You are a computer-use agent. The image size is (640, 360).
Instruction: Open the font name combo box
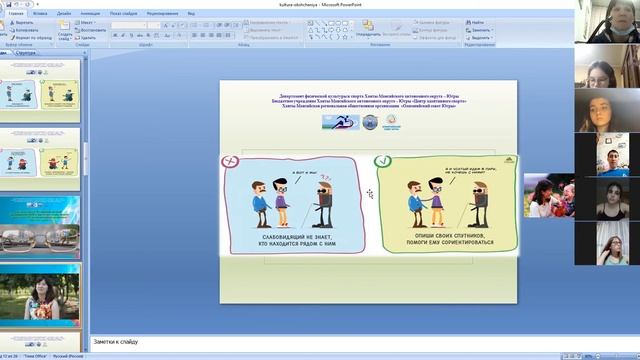pos(129,25)
